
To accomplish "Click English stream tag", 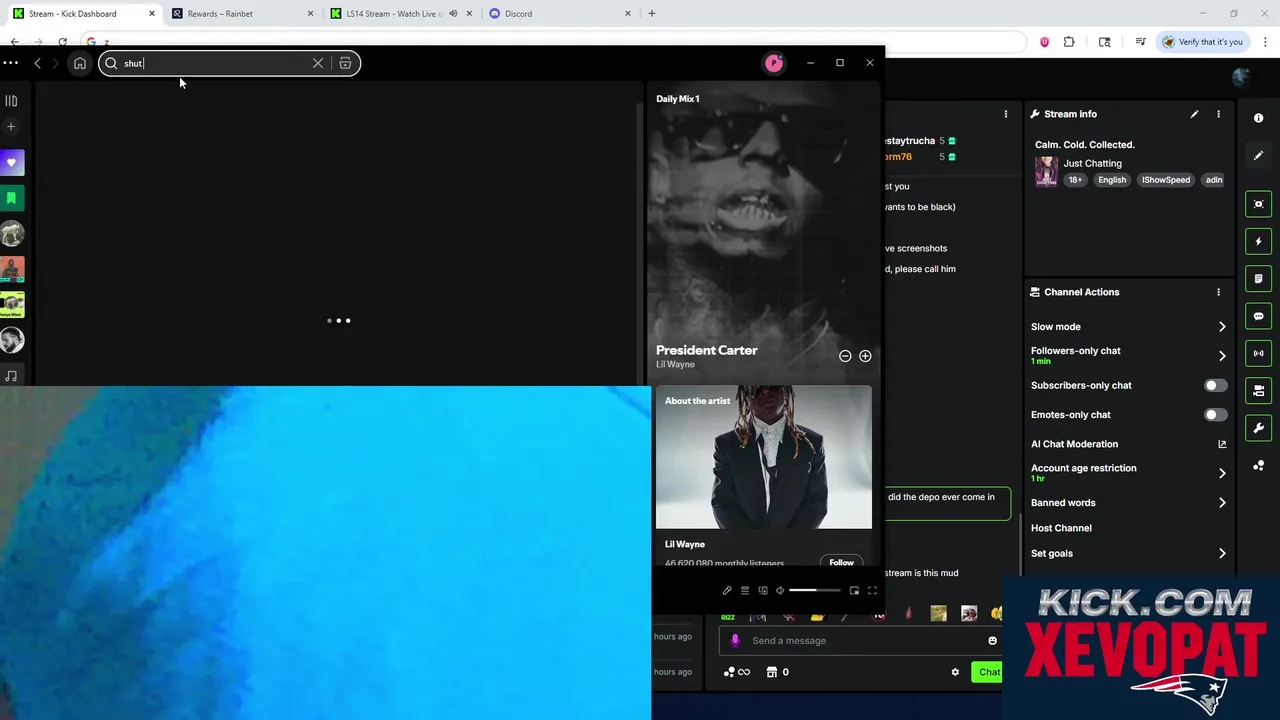I will (x=1112, y=180).
